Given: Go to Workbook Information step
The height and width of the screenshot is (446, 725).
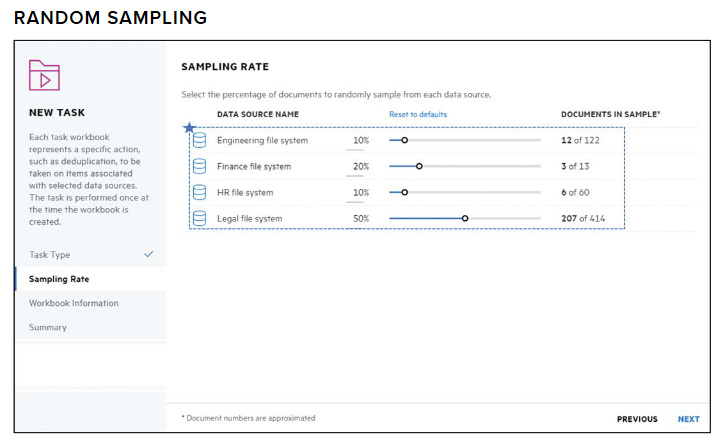Looking at the screenshot, I should 73,303.
